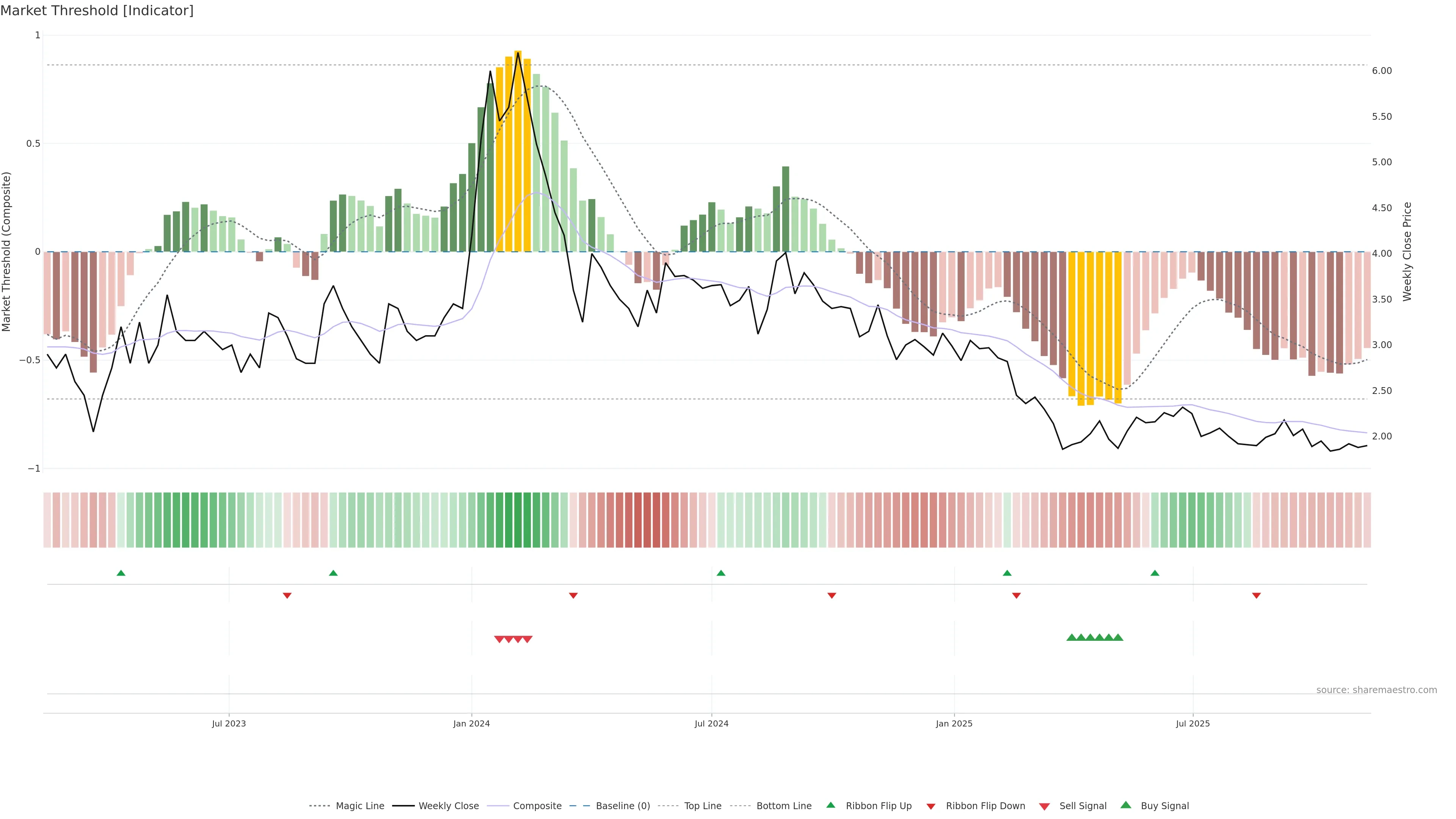Screen dimensions: 1456x819
Task: Click the Sell Signal legend triangle icon
Action: [1045, 806]
